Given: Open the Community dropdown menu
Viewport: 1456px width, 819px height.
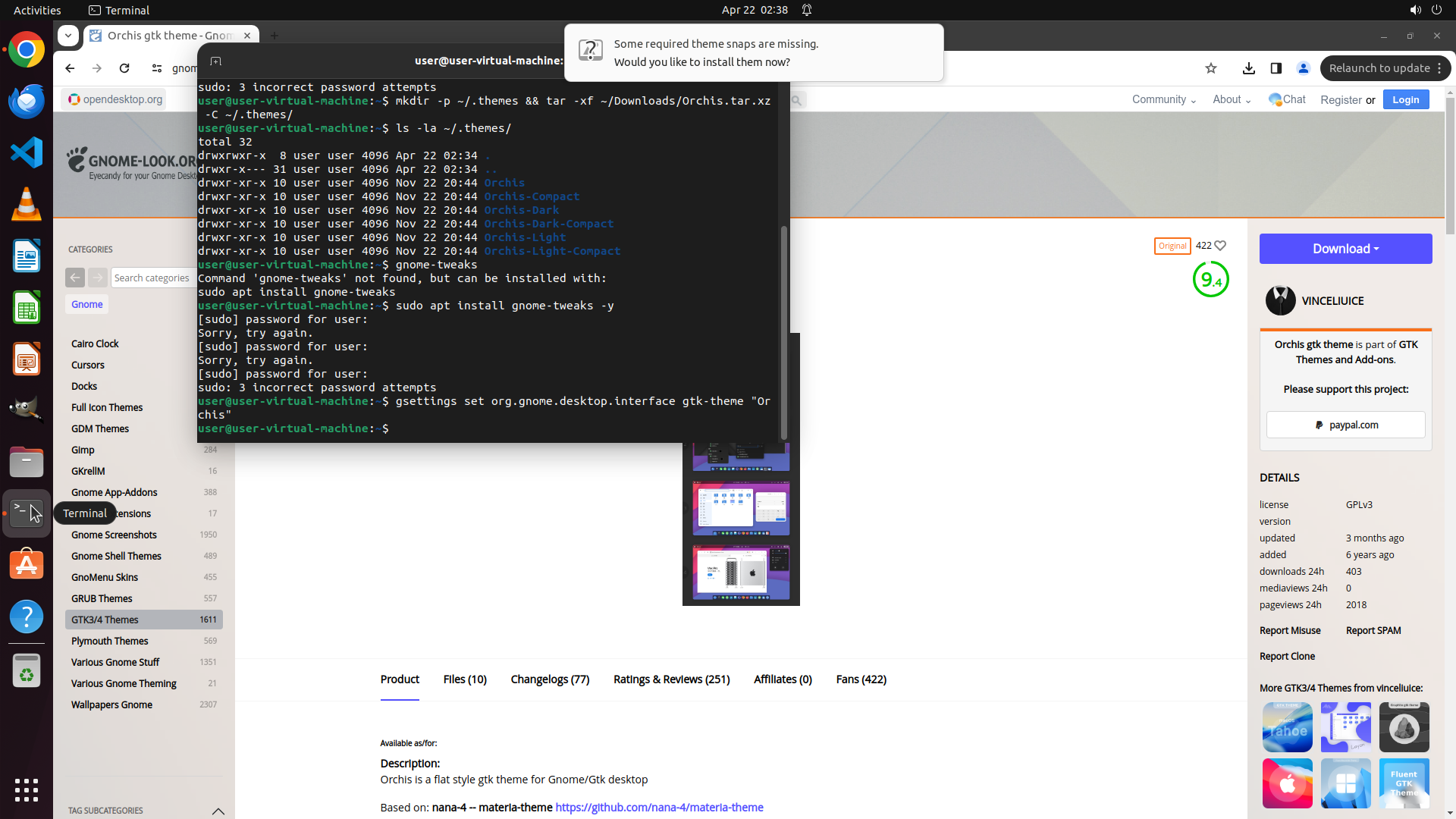Looking at the screenshot, I should click(1163, 99).
